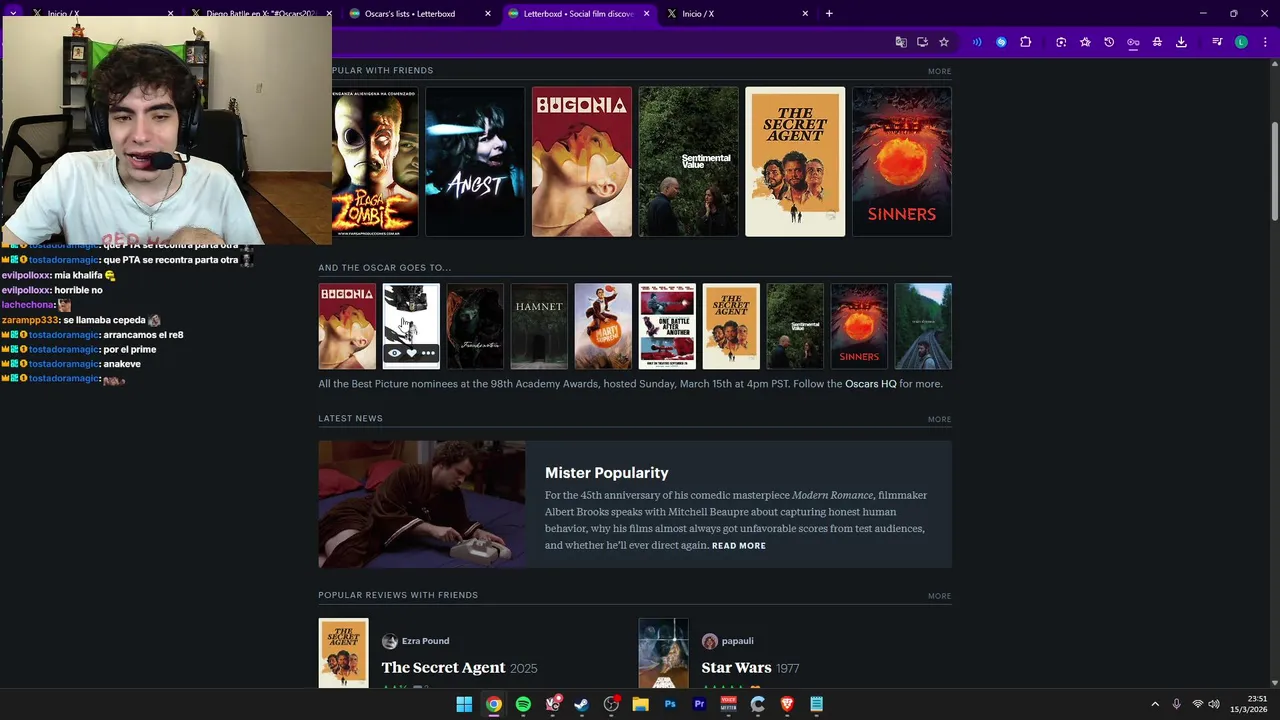
Task: Open the large Sinners poster
Action: pos(902,162)
